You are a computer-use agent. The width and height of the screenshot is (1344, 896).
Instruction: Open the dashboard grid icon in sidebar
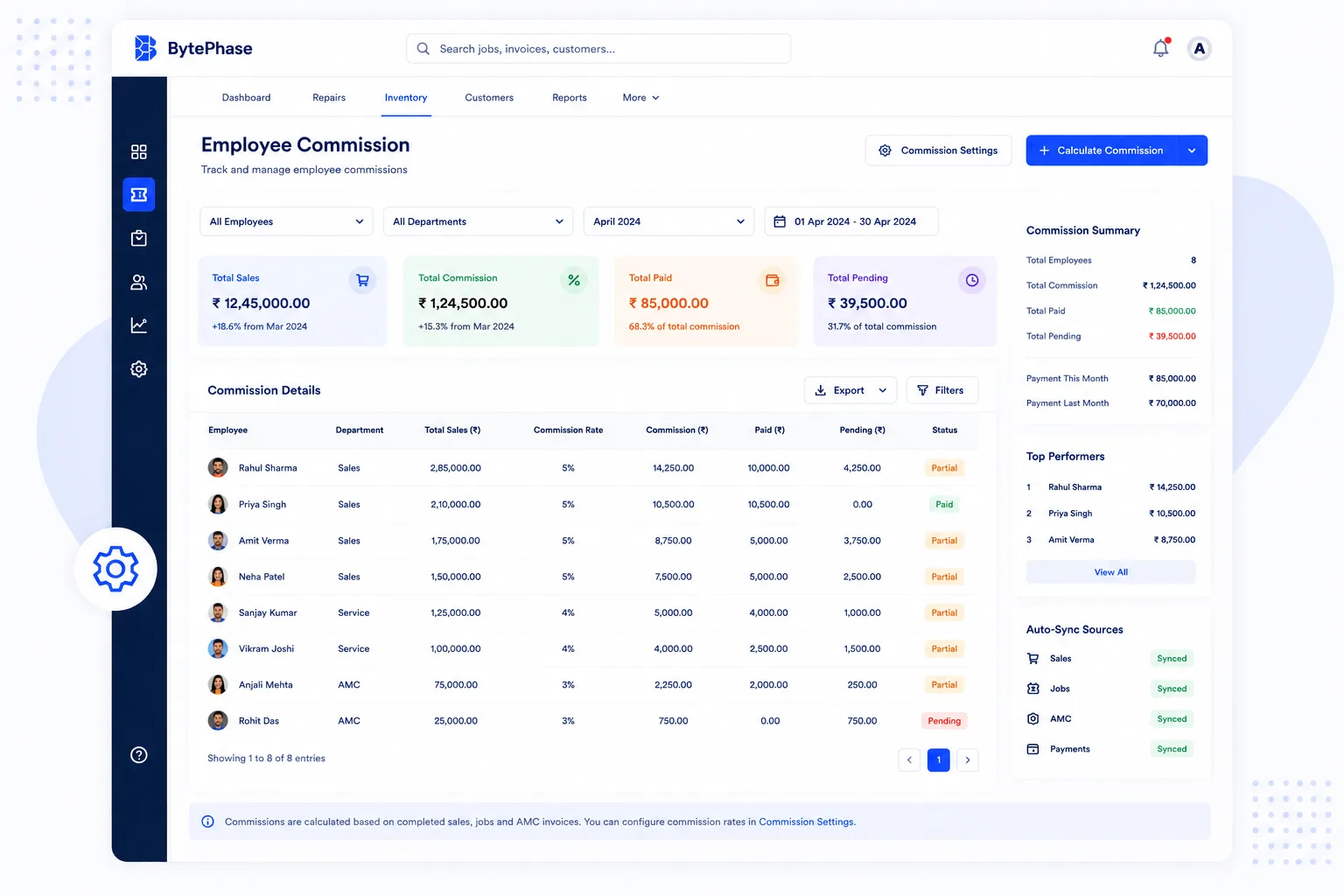click(138, 151)
